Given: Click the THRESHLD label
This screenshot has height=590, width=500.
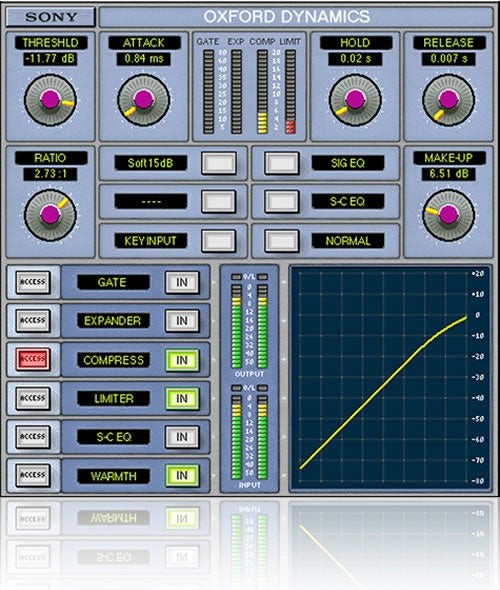Looking at the screenshot, I should 50,43.
